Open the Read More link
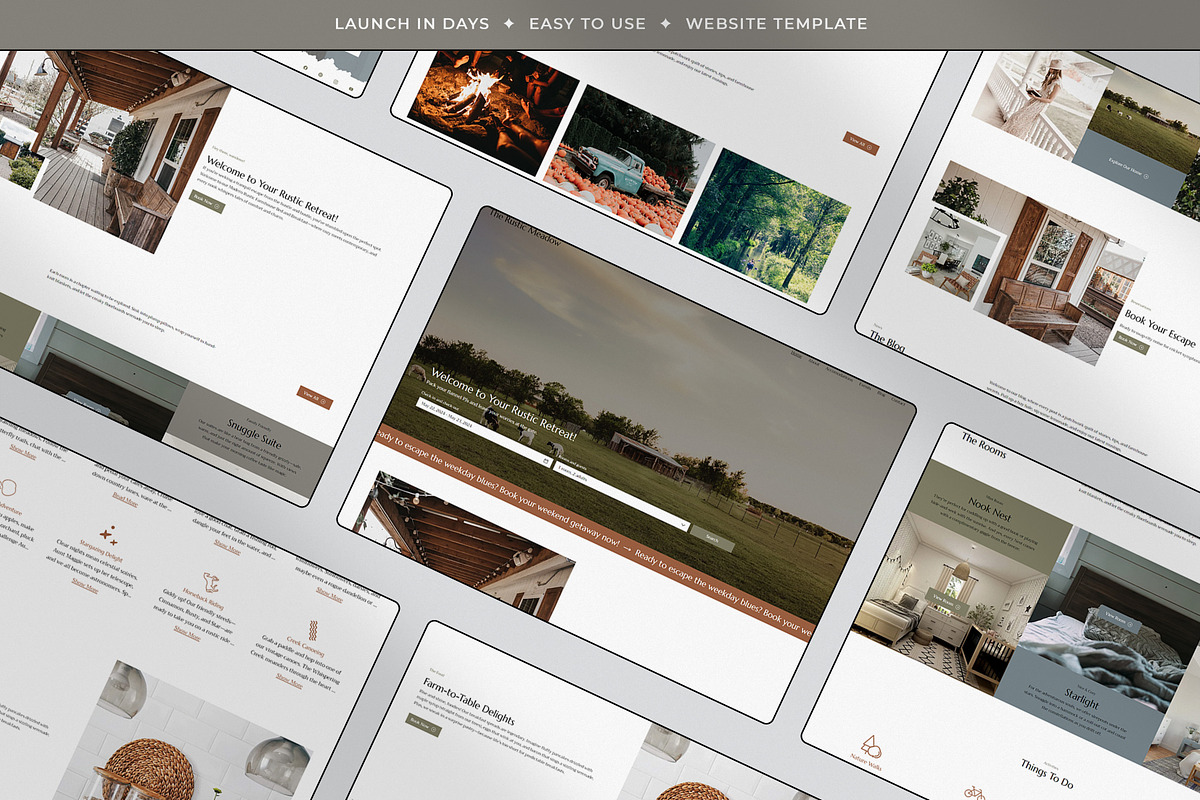Image resolution: width=1200 pixels, height=800 pixels. [125, 497]
